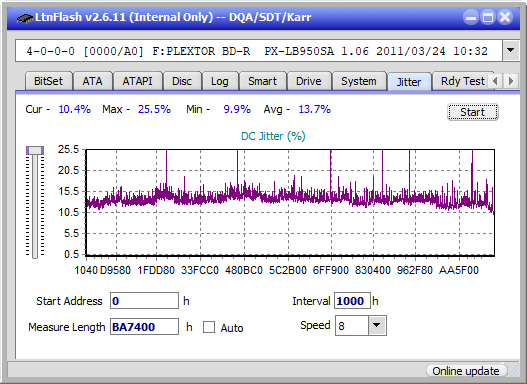Open the Disc tab
This screenshot has height=384, width=527.
pyautogui.click(x=182, y=81)
